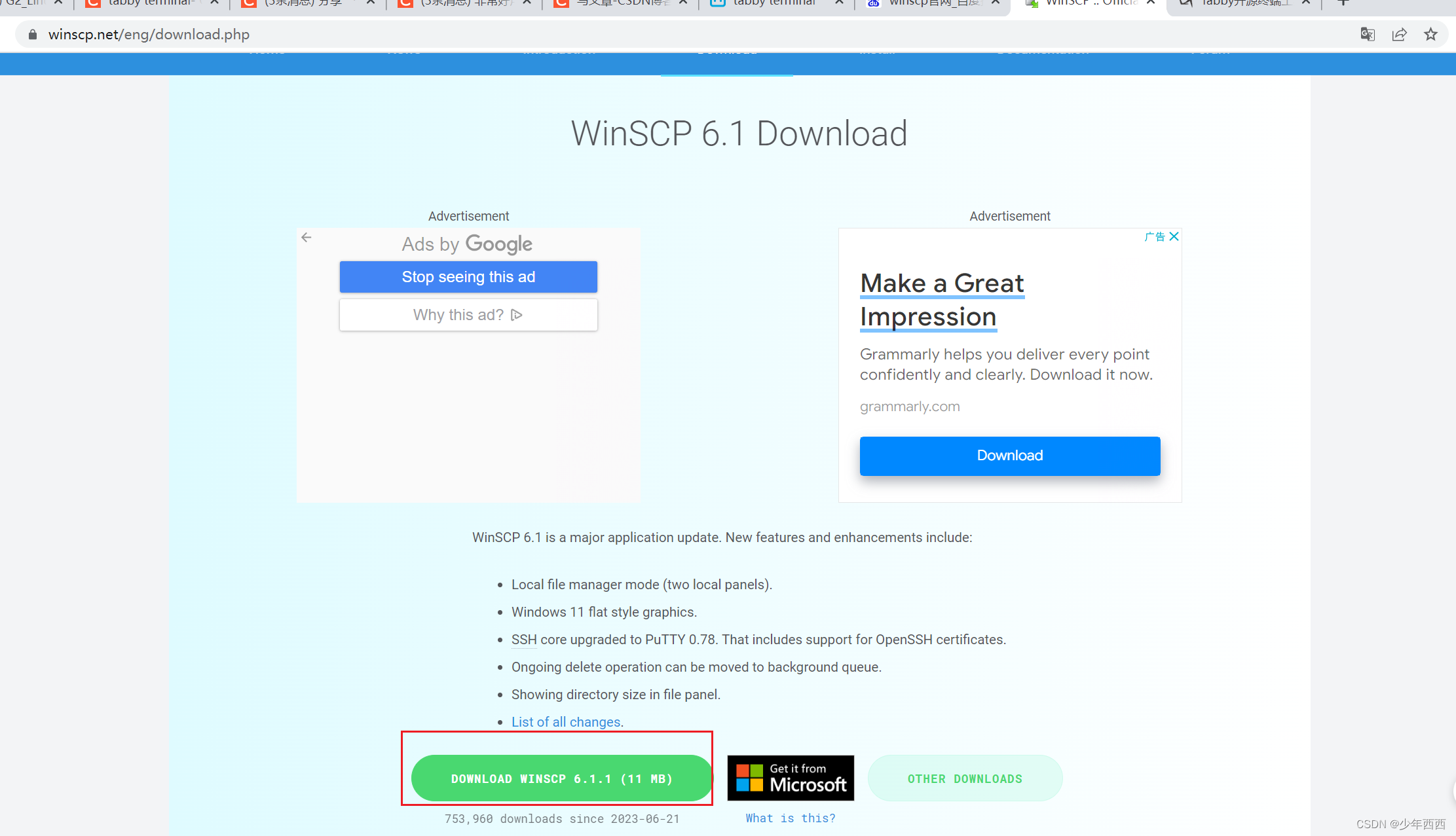Click back arrow in Google ad panel
Image resolution: width=1456 pixels, height=836 pixels.
click(307, 238)
